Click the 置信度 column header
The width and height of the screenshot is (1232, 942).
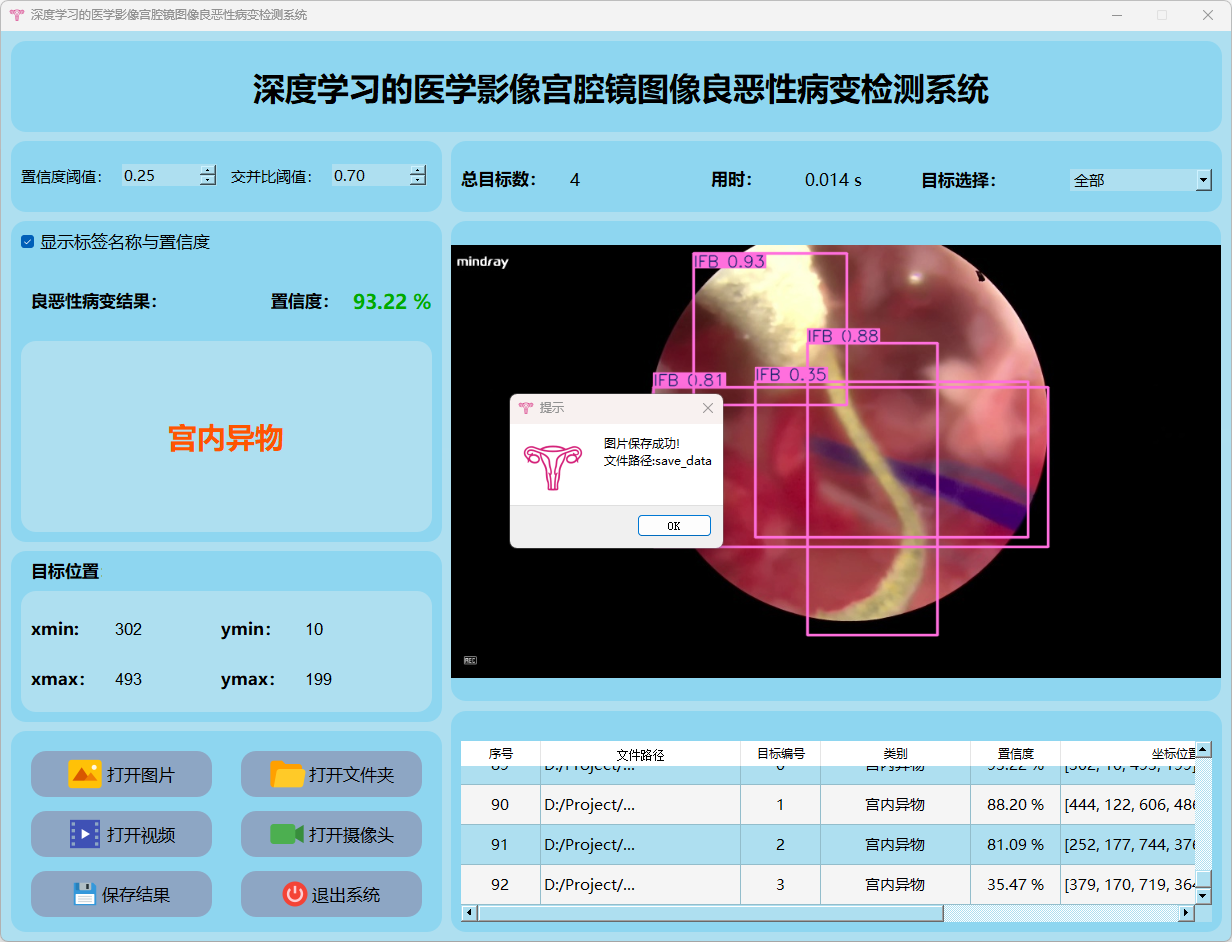point(1015,754)
